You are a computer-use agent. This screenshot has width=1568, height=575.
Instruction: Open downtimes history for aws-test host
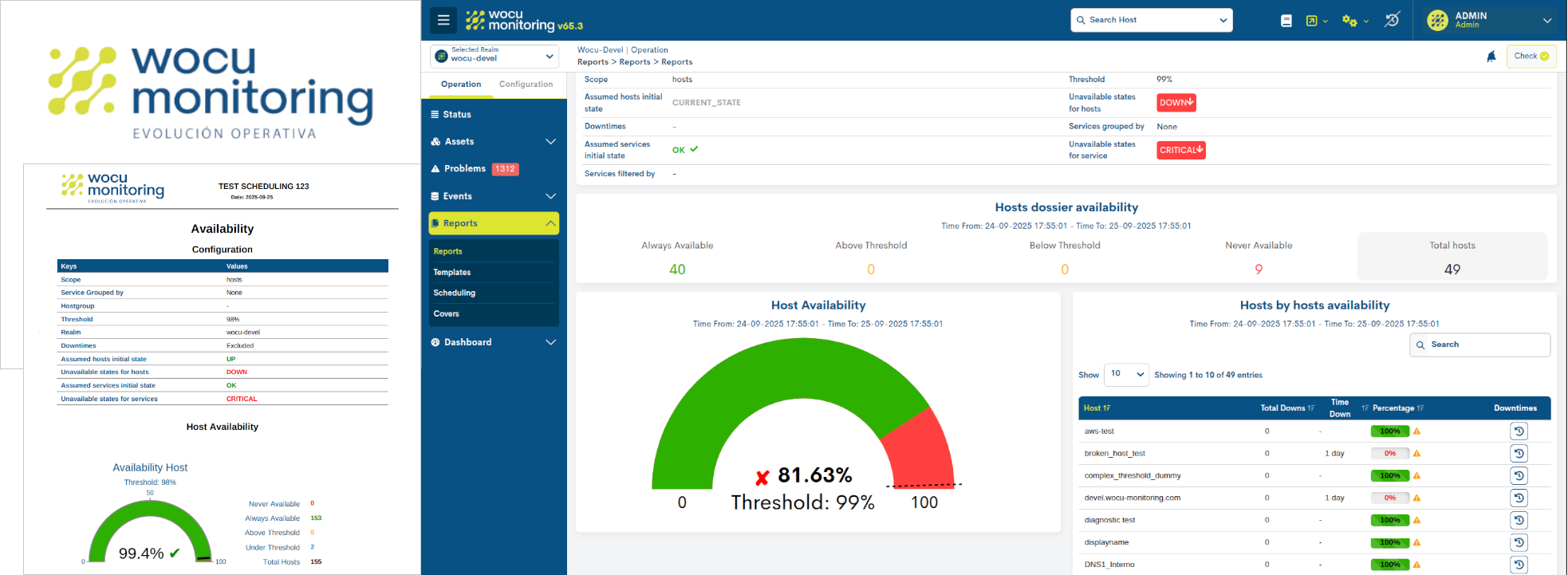pyautogui.click(x=1519, y=431)
